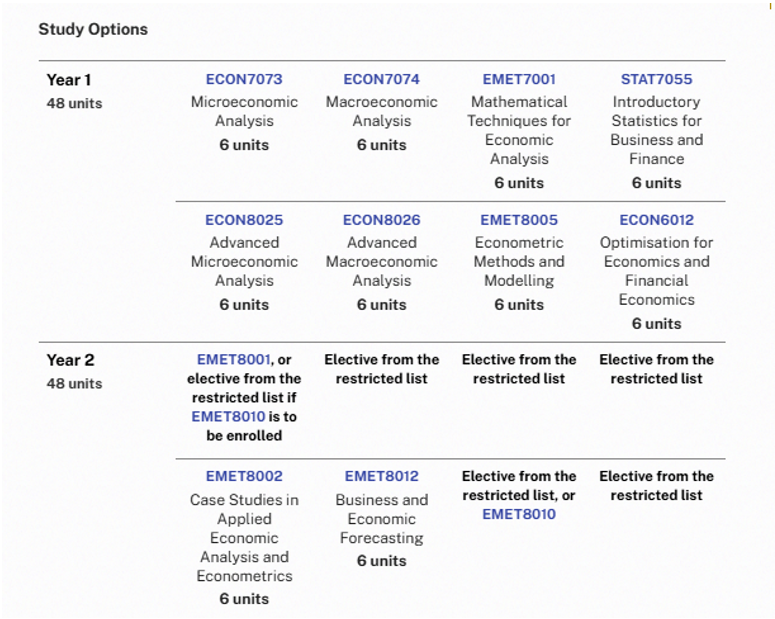Image resolution: width=775 pixels, height=619 pixels.
Task: Click Case Studies in Applied Economic Analysis text
Action: click(x=244, y=538)
